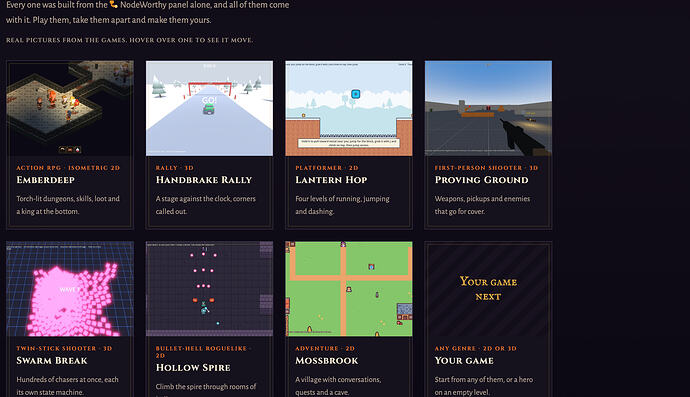Click 'Four levels of running, jumping' description

point(342,205)
